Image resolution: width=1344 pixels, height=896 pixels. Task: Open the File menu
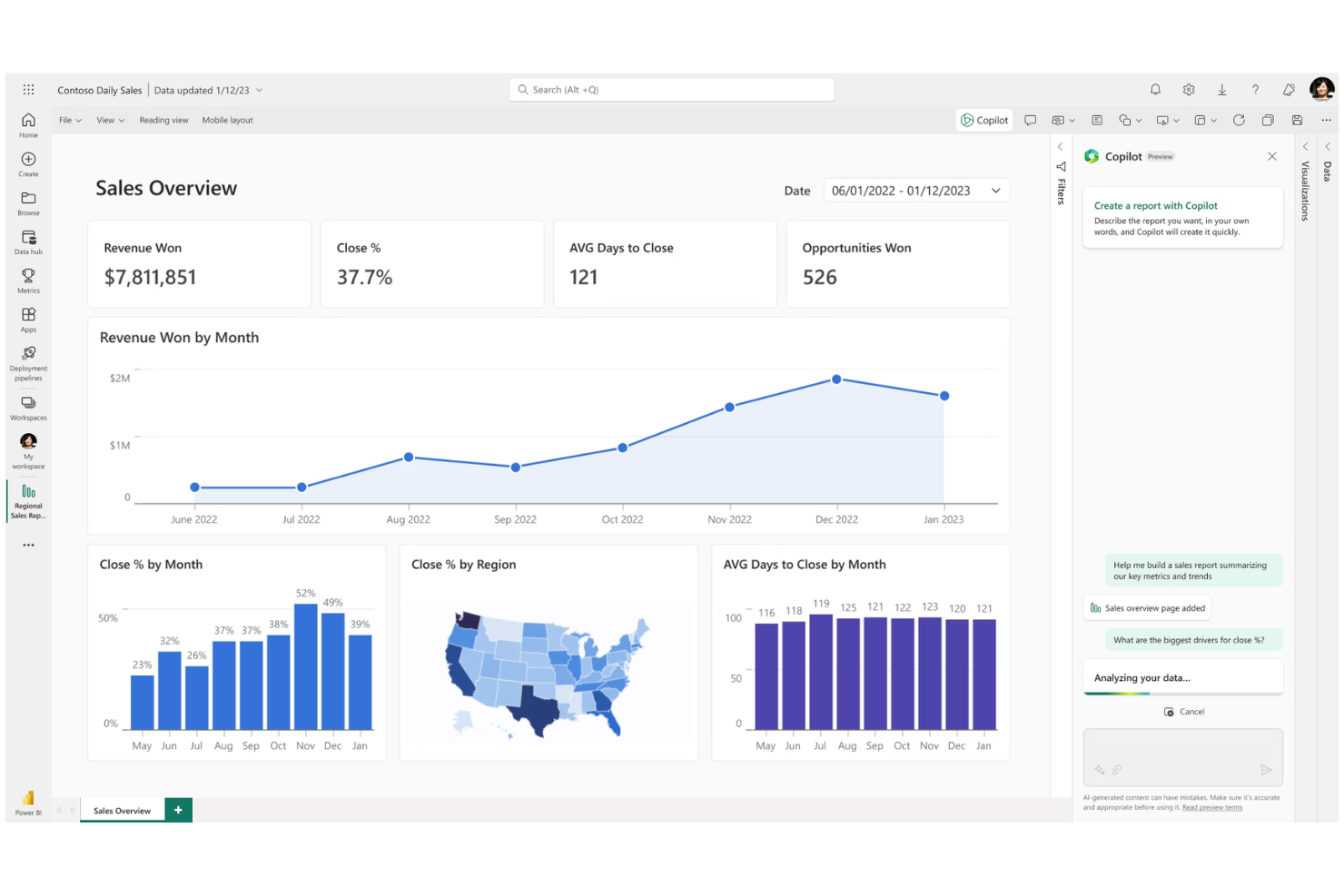[x=69, y=119]
